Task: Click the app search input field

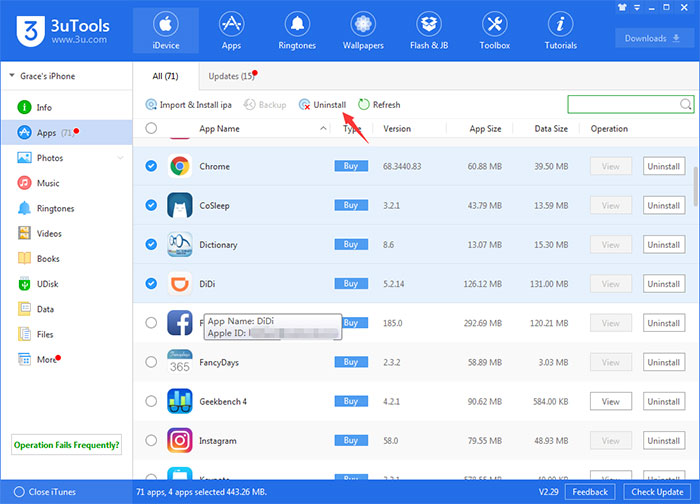Action: coord(623,104)
